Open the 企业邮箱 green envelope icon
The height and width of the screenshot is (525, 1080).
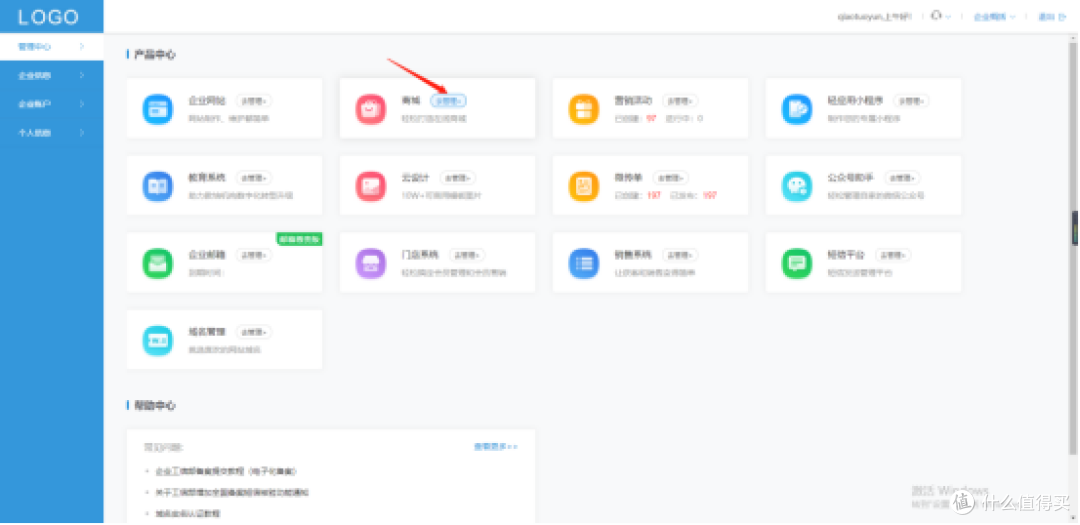point(158,263)
